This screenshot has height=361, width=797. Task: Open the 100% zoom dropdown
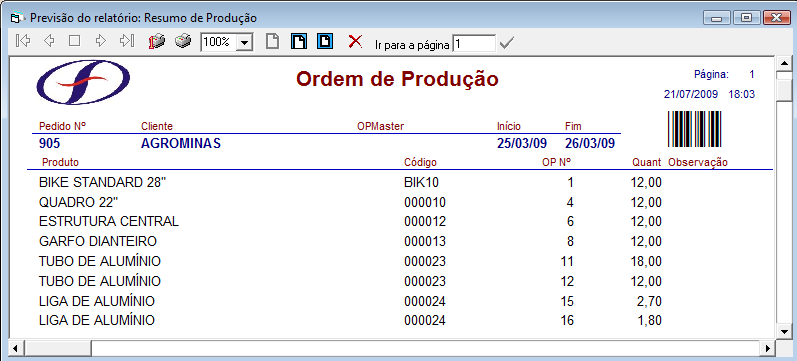click(245, 42)
